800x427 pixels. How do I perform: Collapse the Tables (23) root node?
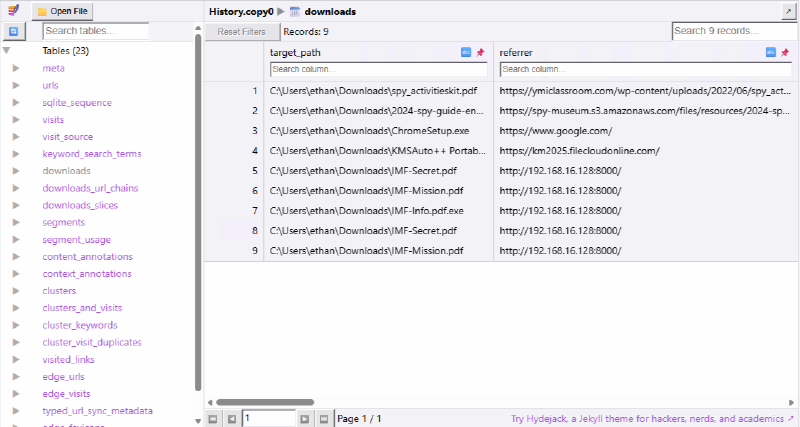[7, 51]
